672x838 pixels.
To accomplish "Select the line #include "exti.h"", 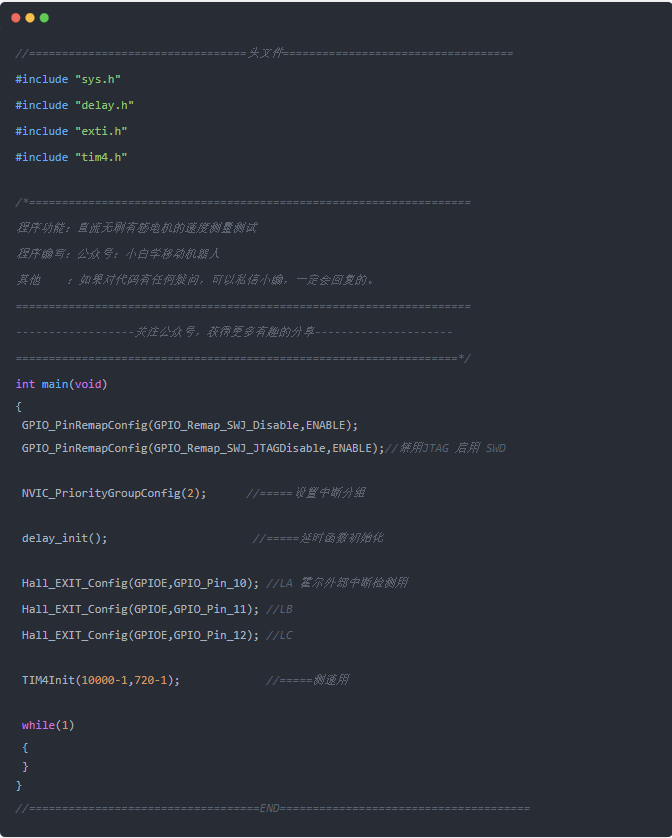I will (x=71, y=131).
